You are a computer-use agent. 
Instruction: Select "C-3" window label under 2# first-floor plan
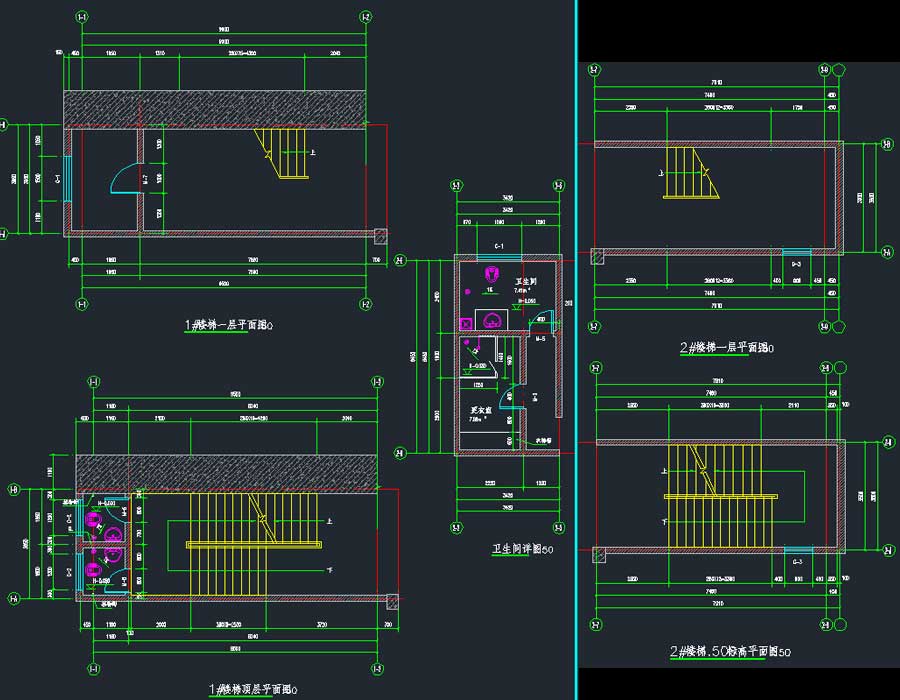click(x=796, y=265)
